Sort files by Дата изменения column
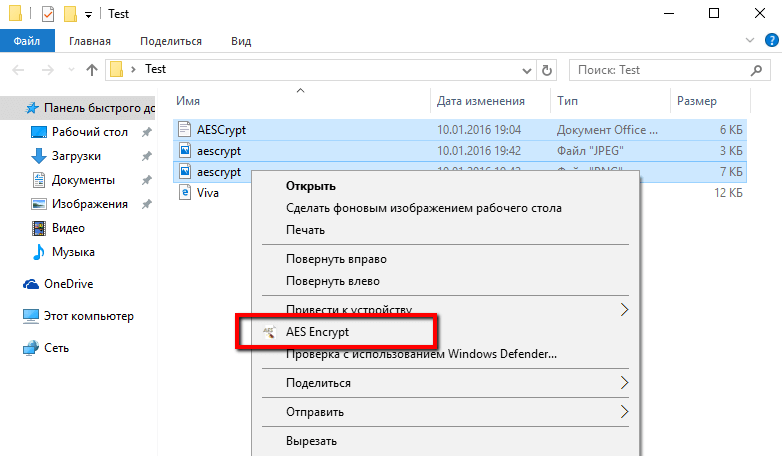 [481, 101]
